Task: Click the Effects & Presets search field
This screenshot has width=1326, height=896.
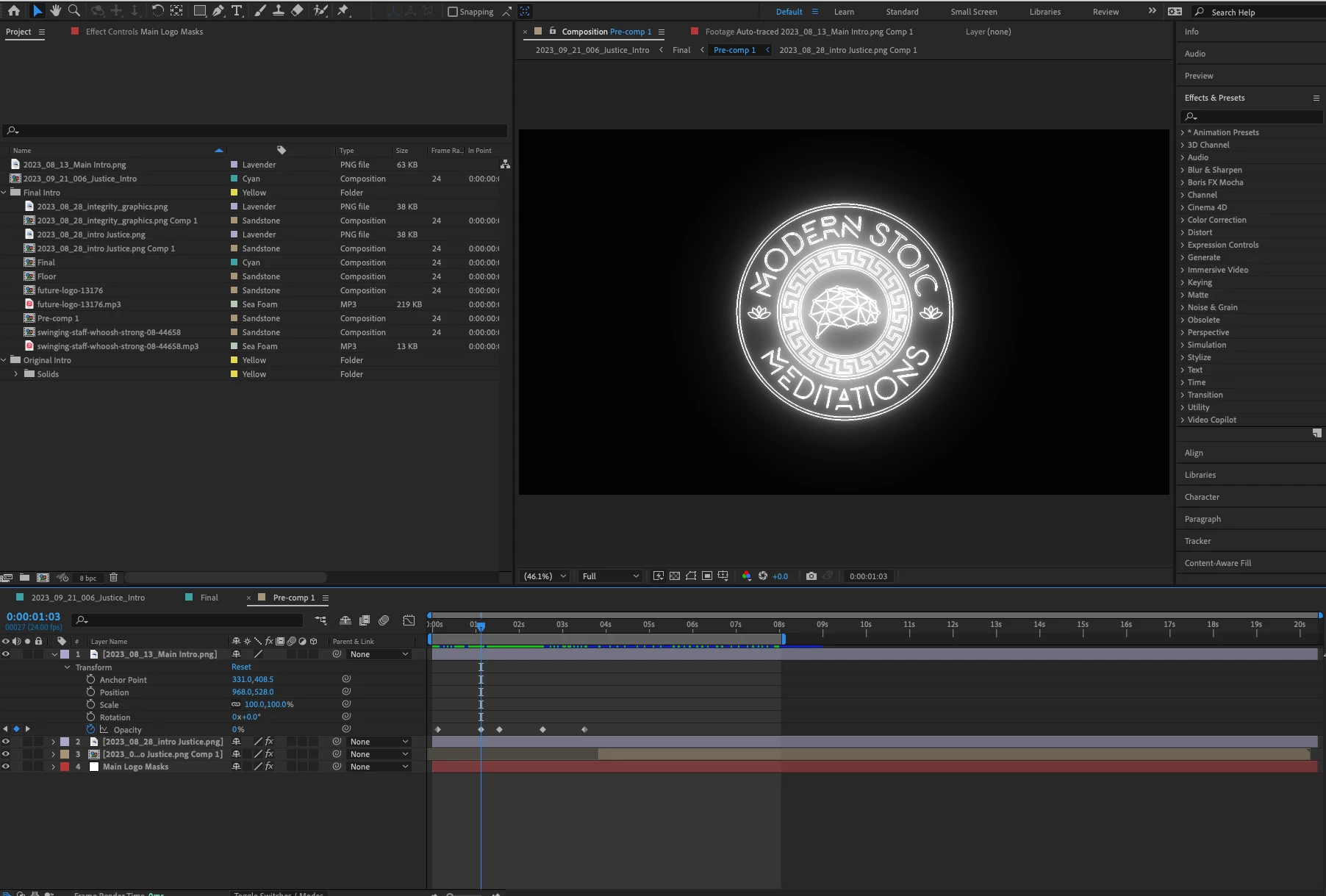Action: point(1251,117)
